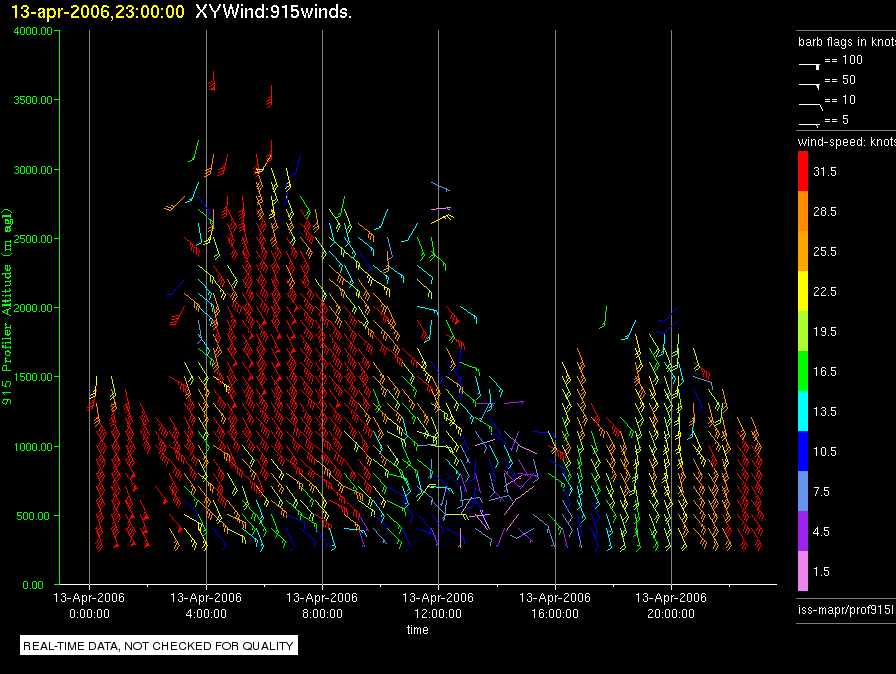Screen dimensions: 896x674
Task: Click the 3500.00 altitude tick label
Action: [x=33, y=100]
